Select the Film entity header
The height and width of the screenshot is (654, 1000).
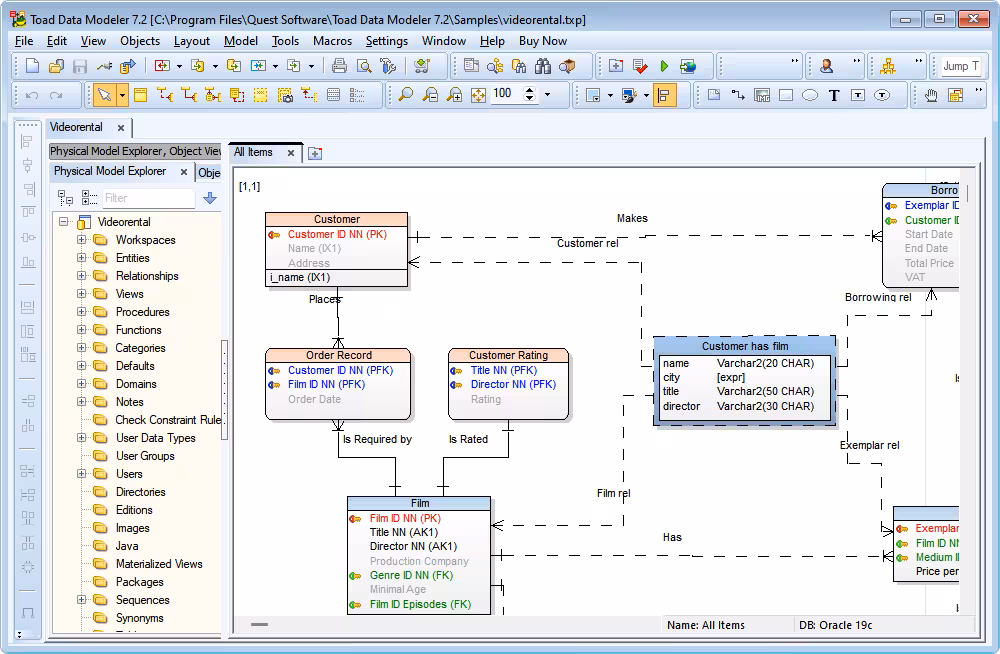419,503
